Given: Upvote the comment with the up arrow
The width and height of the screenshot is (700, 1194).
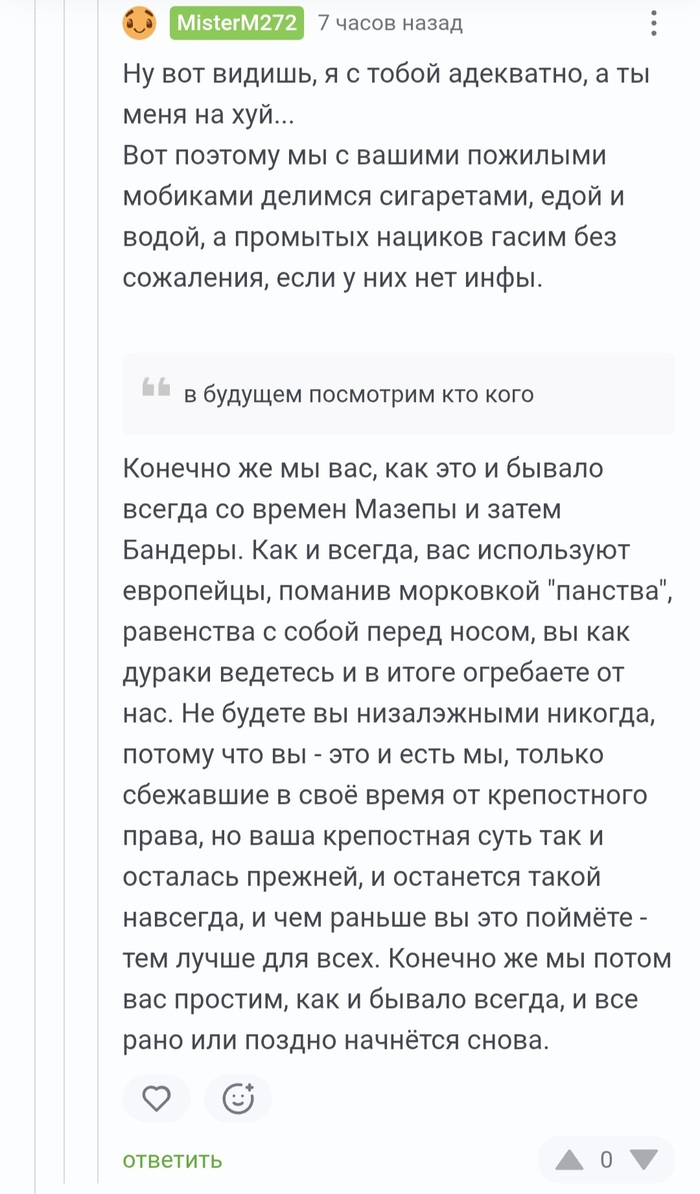Looking at the screenshot, I should tap(569, 1160).
